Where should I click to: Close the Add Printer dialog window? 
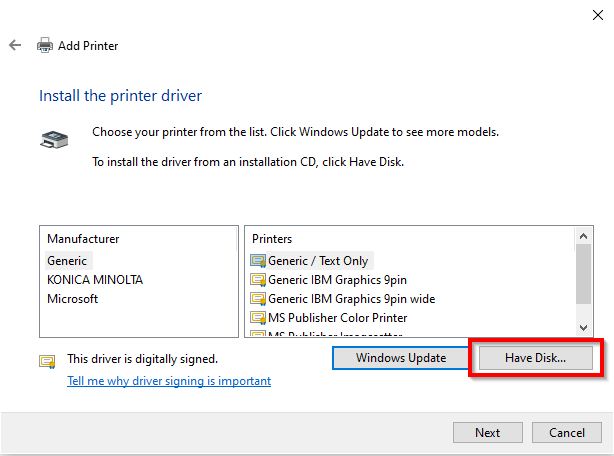pyautogui.click(x=597, y=12)
